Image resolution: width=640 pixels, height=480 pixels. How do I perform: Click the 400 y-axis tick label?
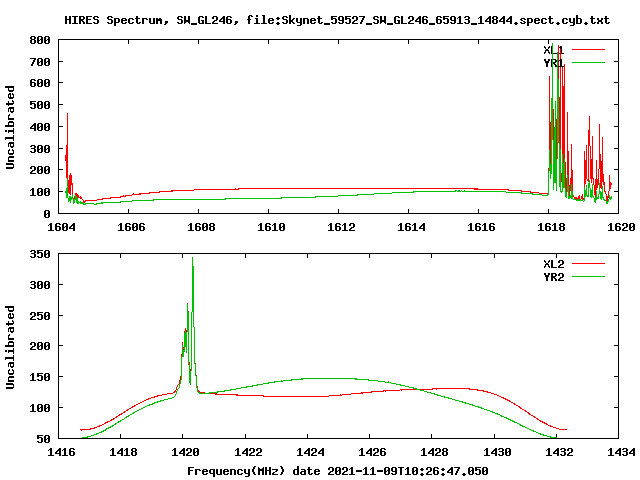point(40,127)
